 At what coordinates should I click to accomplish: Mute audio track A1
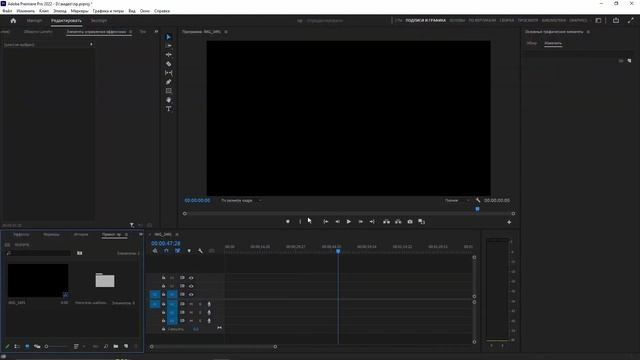191,304
